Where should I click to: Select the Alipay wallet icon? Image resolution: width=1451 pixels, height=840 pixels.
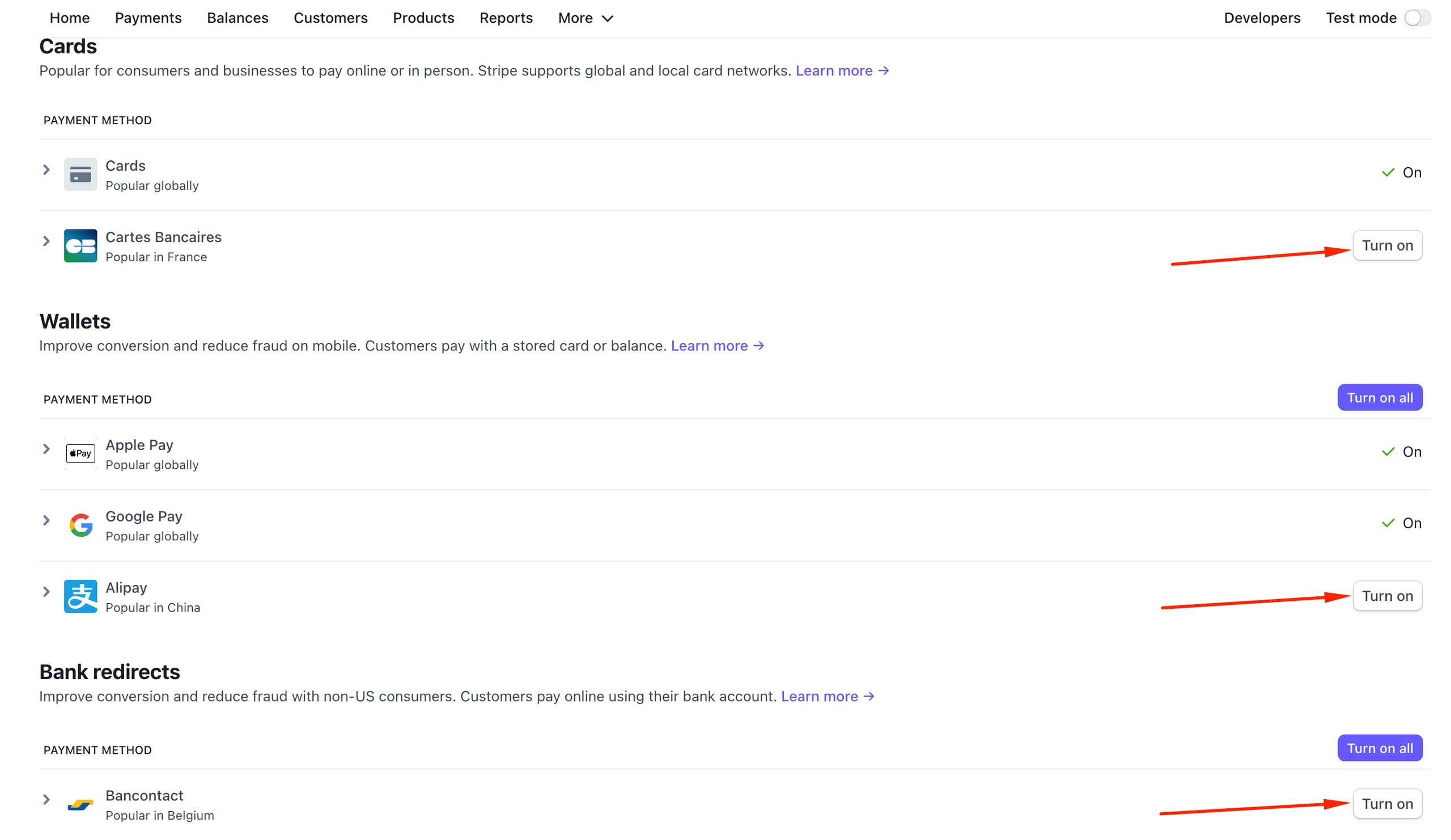[x=80, y=596]
